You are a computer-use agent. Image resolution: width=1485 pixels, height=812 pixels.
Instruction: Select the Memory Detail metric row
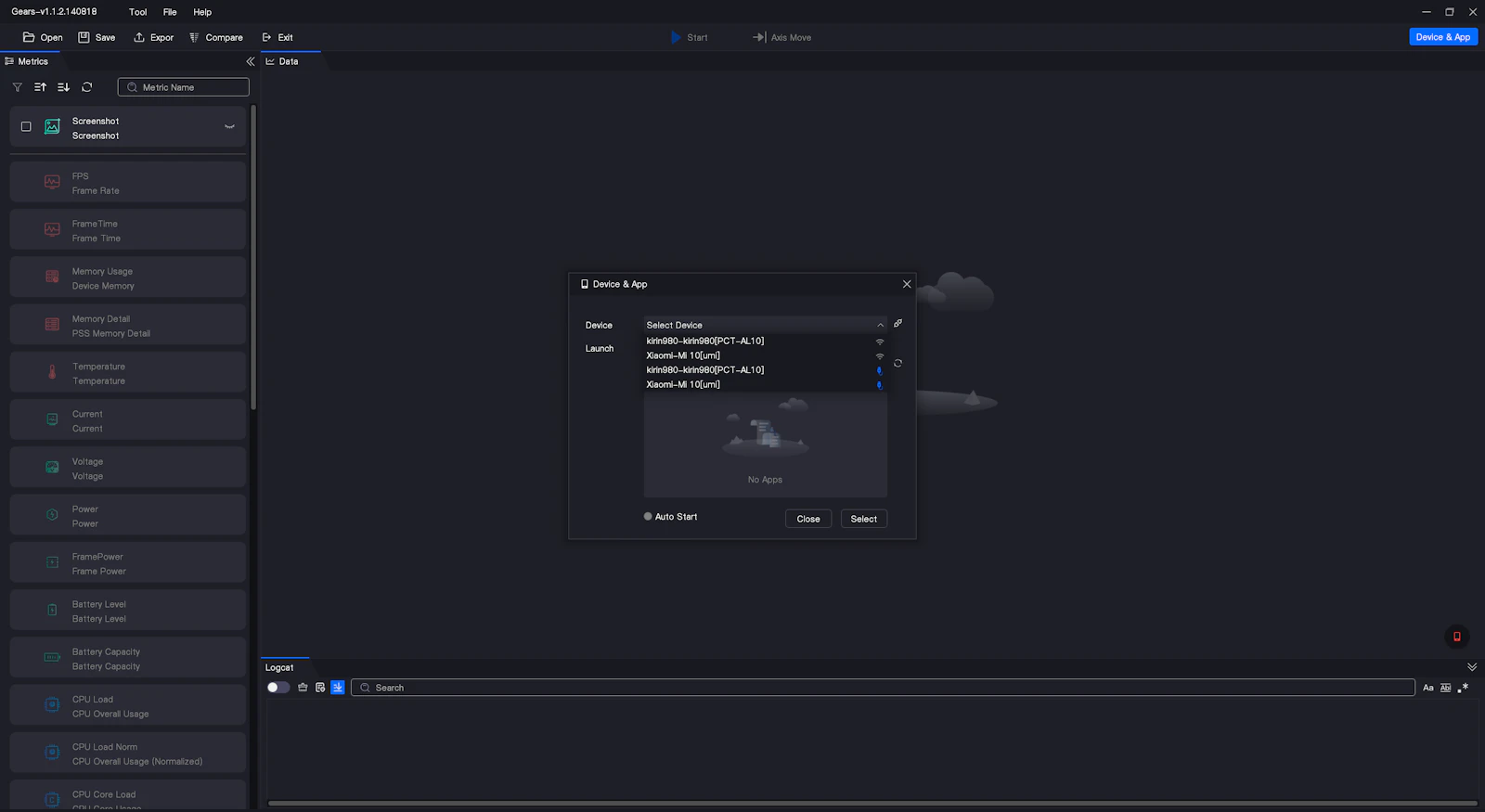(128, 325)
